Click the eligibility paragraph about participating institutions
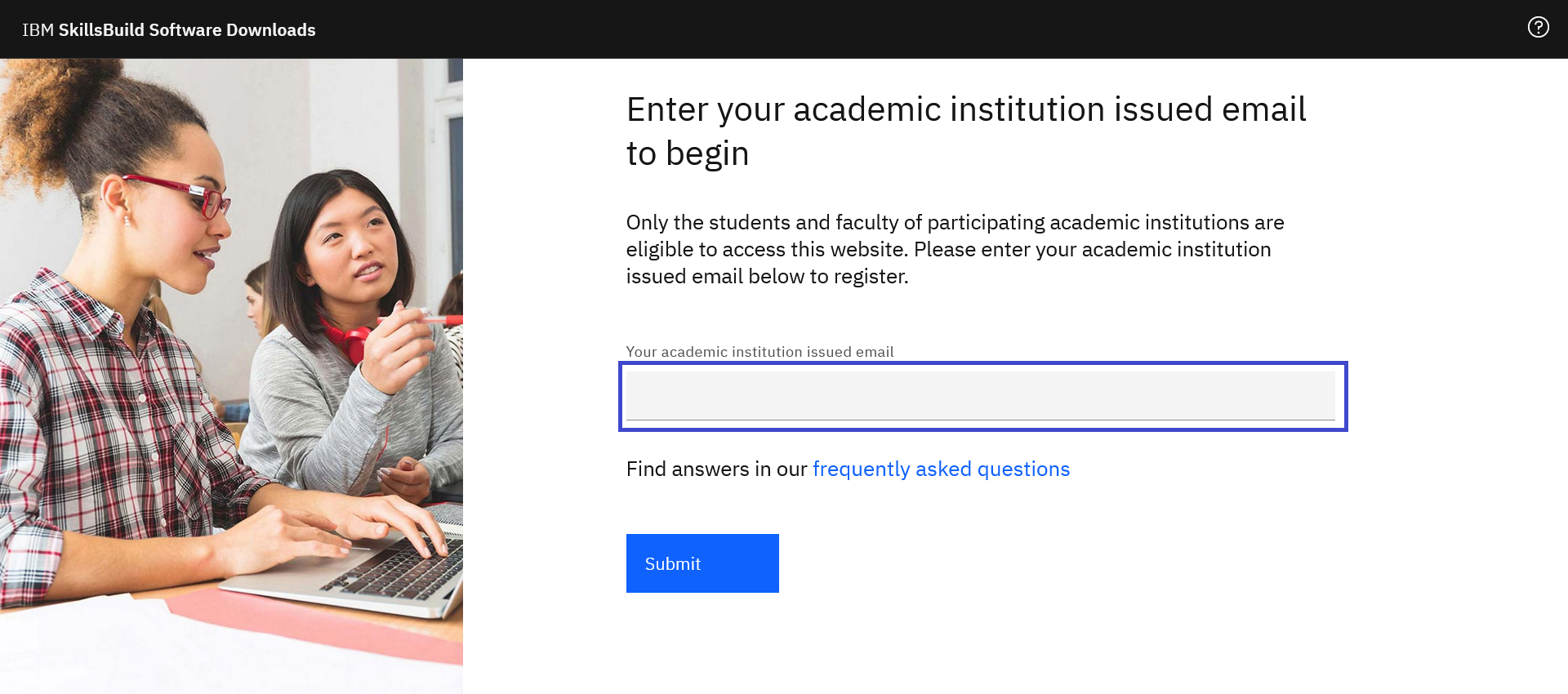This screenshot has width=1568, height=694. point(954,249)
